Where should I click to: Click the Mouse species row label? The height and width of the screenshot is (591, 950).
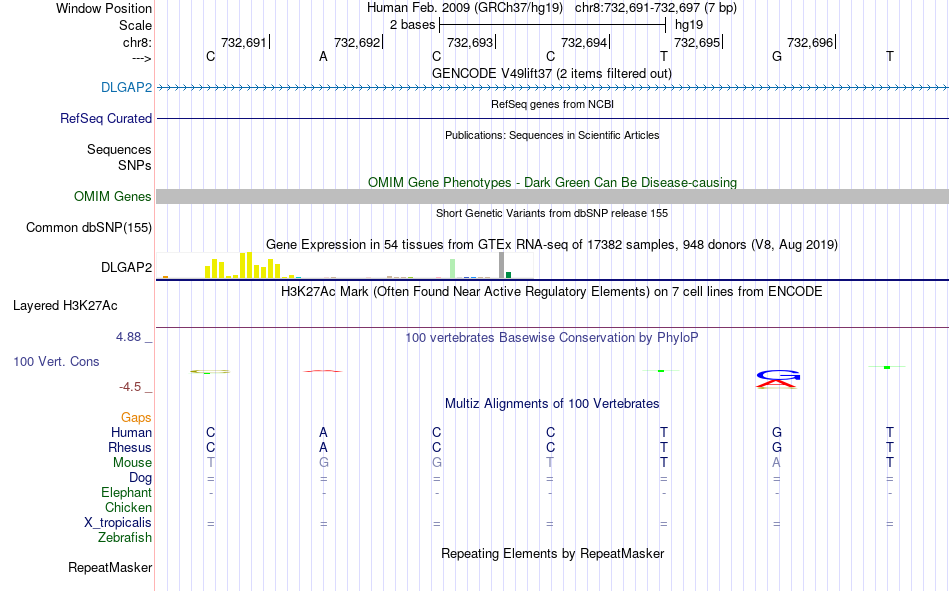(x=132, y=462)
